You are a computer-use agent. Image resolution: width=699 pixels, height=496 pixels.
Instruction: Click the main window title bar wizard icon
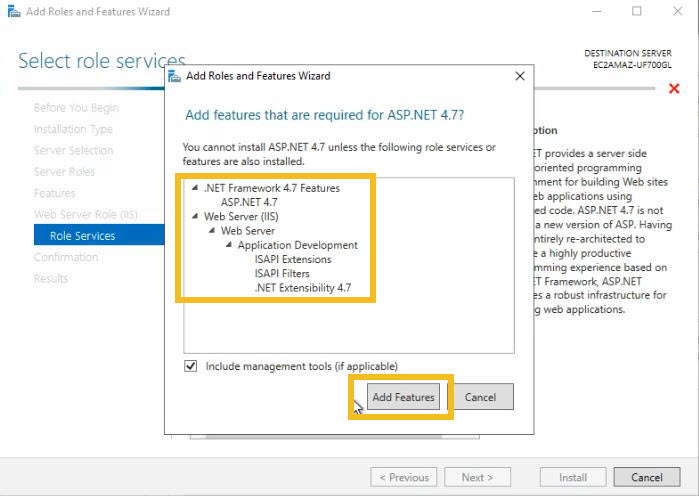(14, 11)
